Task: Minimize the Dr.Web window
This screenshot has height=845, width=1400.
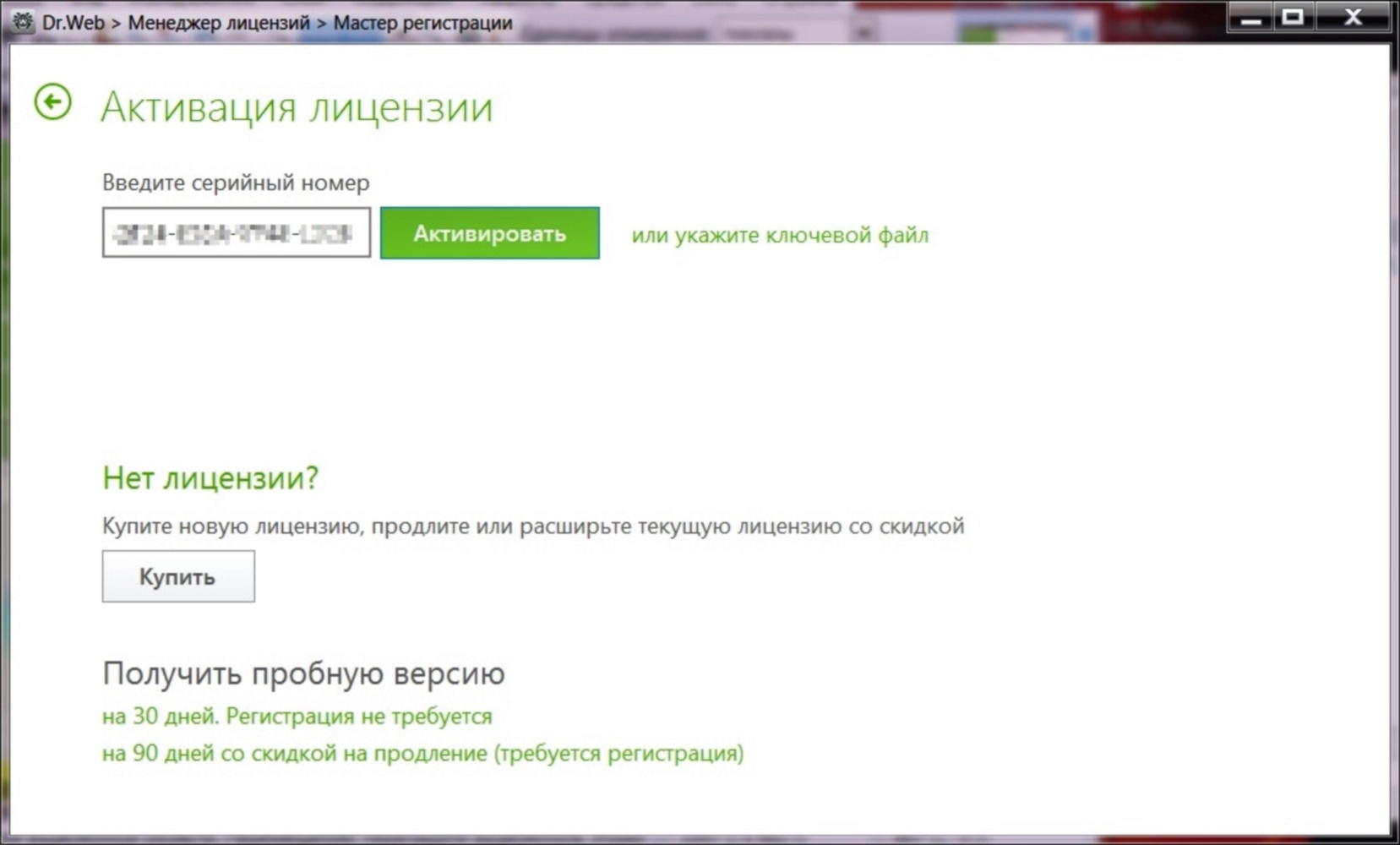Action: 1251,18
